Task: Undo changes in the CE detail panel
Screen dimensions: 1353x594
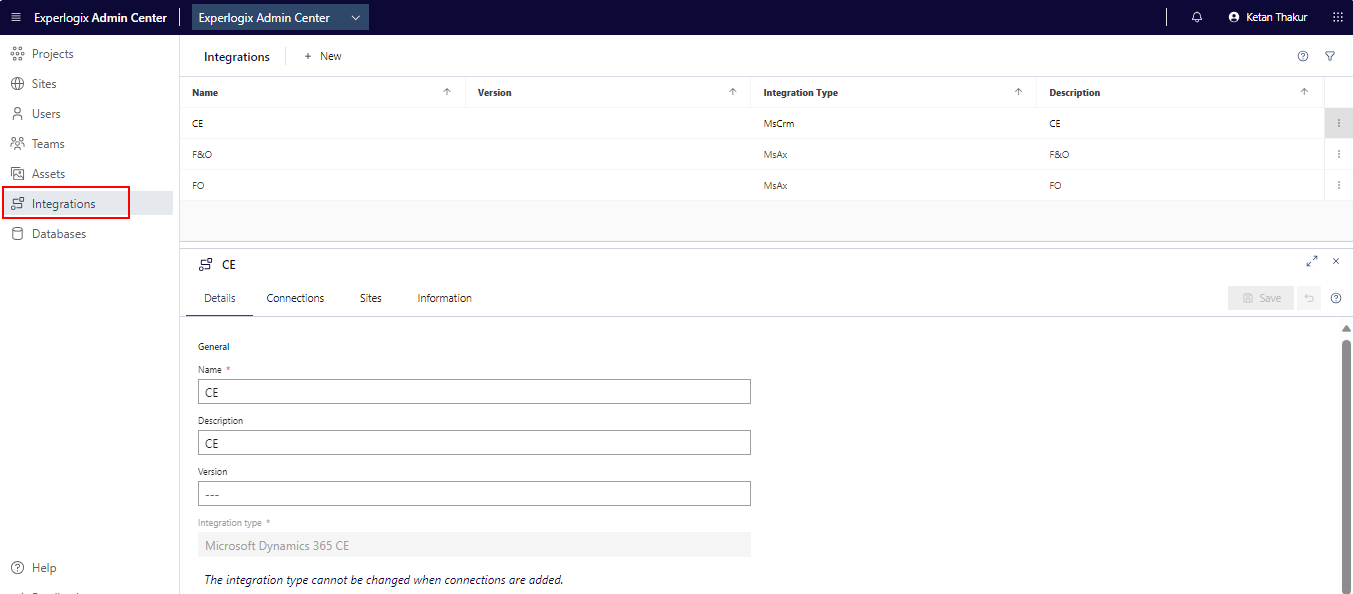Action: click(x=1309, y=298)
